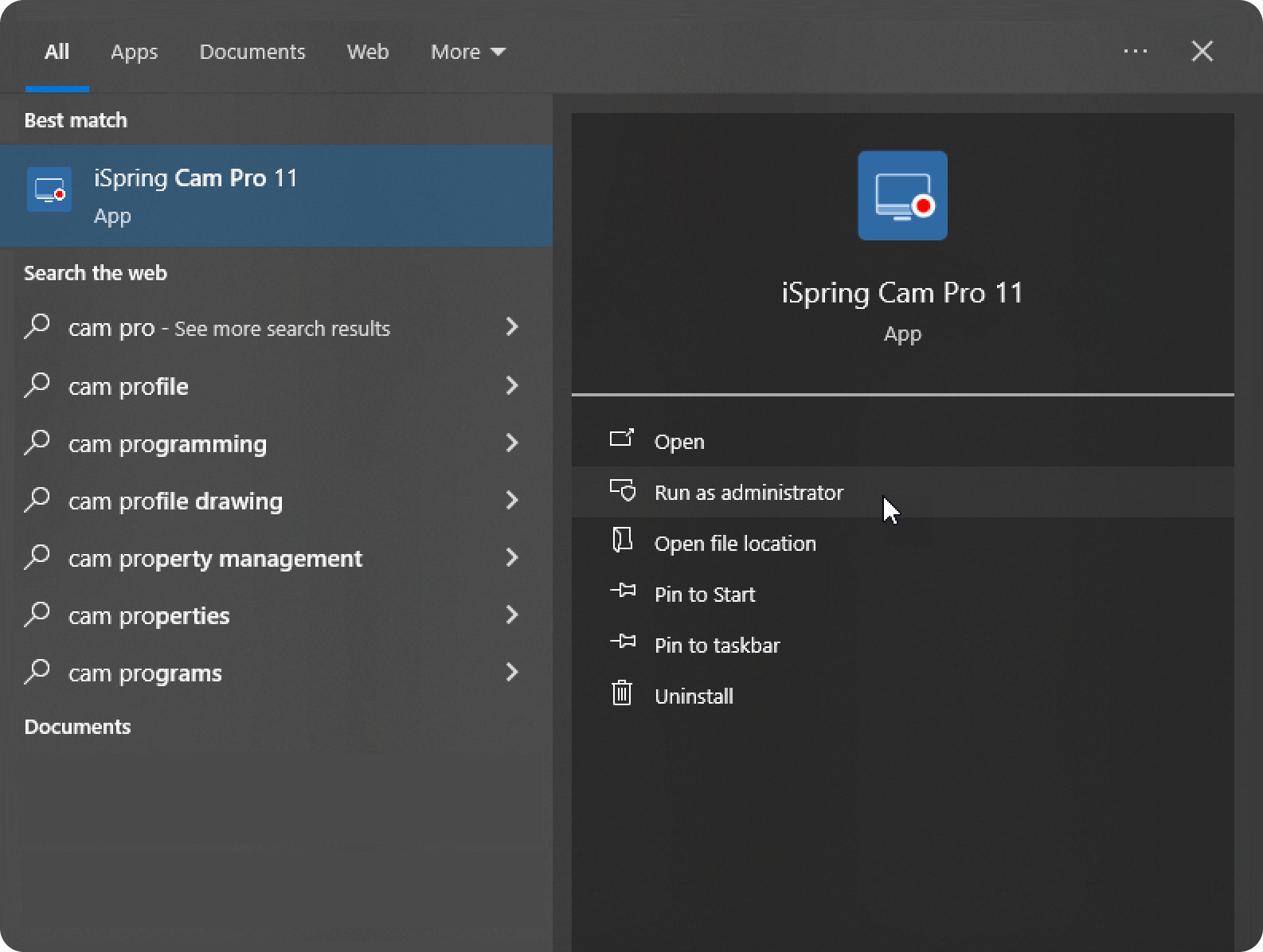This screenshot has width=1263, height=952.
Task: Click the 'cam programming' suggestion text
Action: point(167,443)
